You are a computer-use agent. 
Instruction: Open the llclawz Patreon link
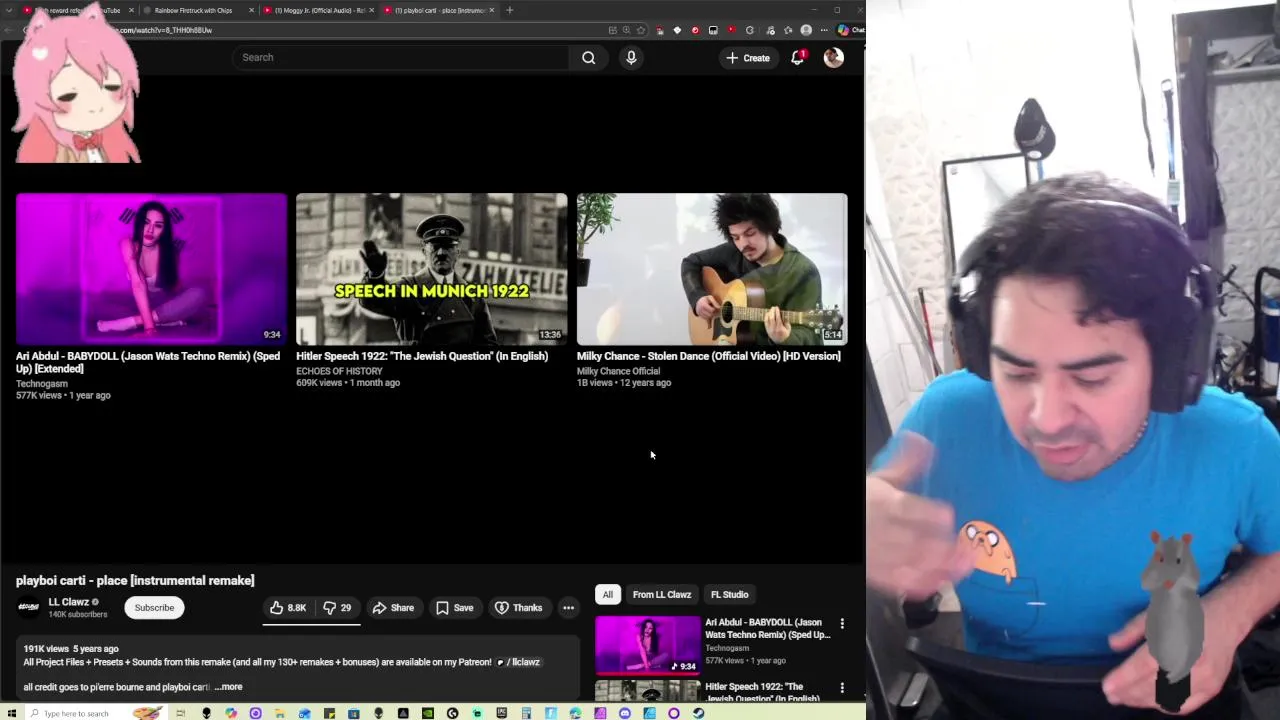(519, 662)
